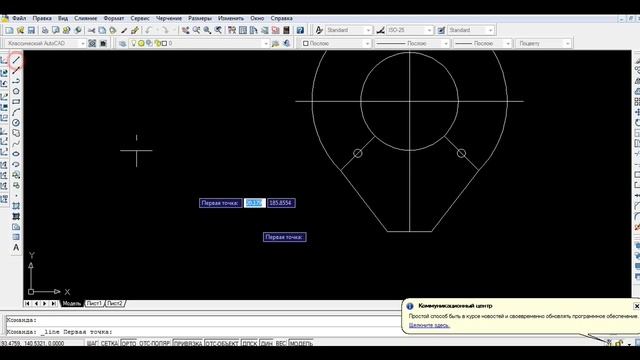This screenshot has width=640, height=360.
Task: Open the color control dropdown Послою
Action: [x=336, y=43]
